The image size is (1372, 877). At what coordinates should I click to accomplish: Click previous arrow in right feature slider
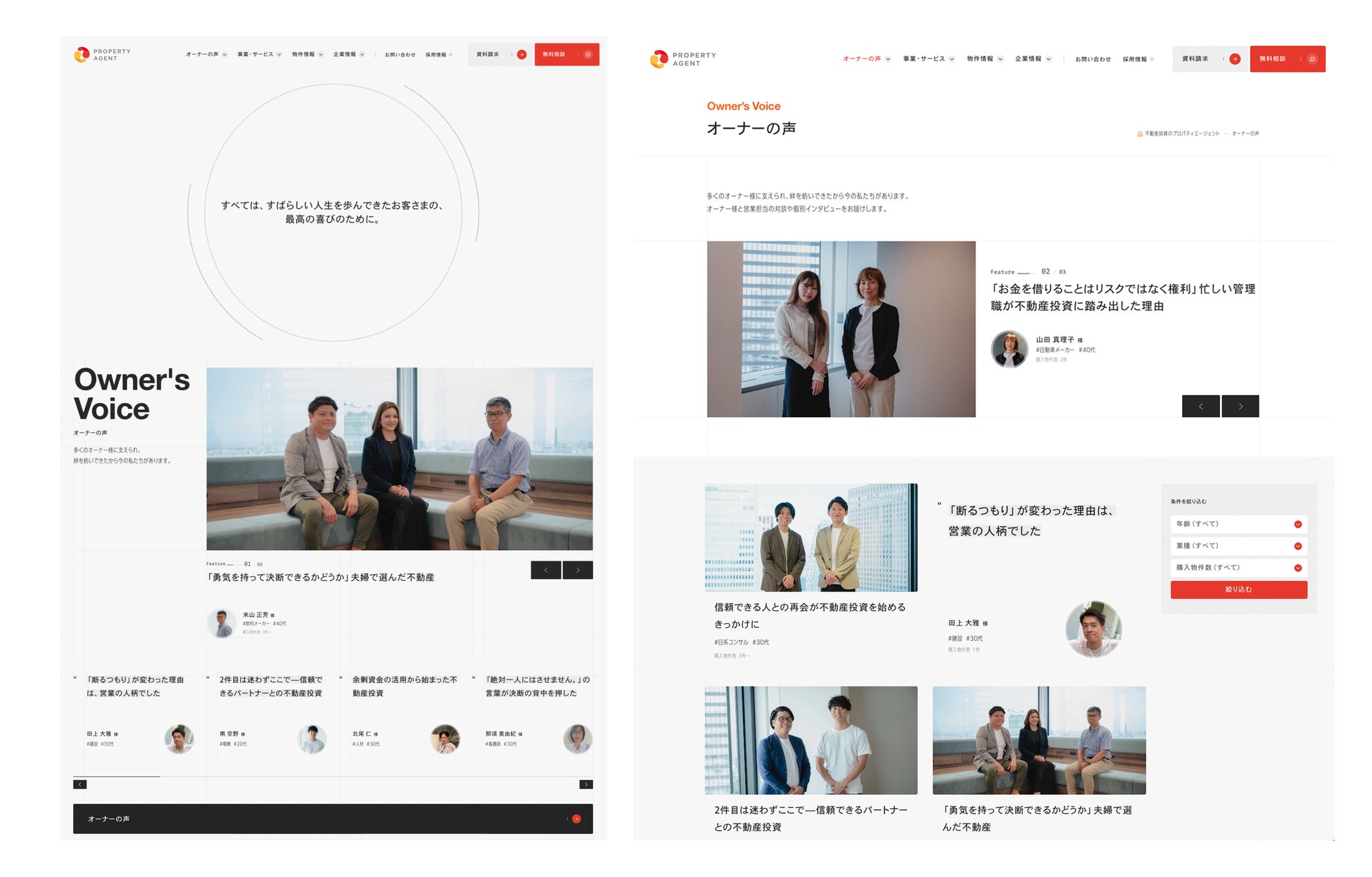pyautogui.click(x=1200, y=406)
